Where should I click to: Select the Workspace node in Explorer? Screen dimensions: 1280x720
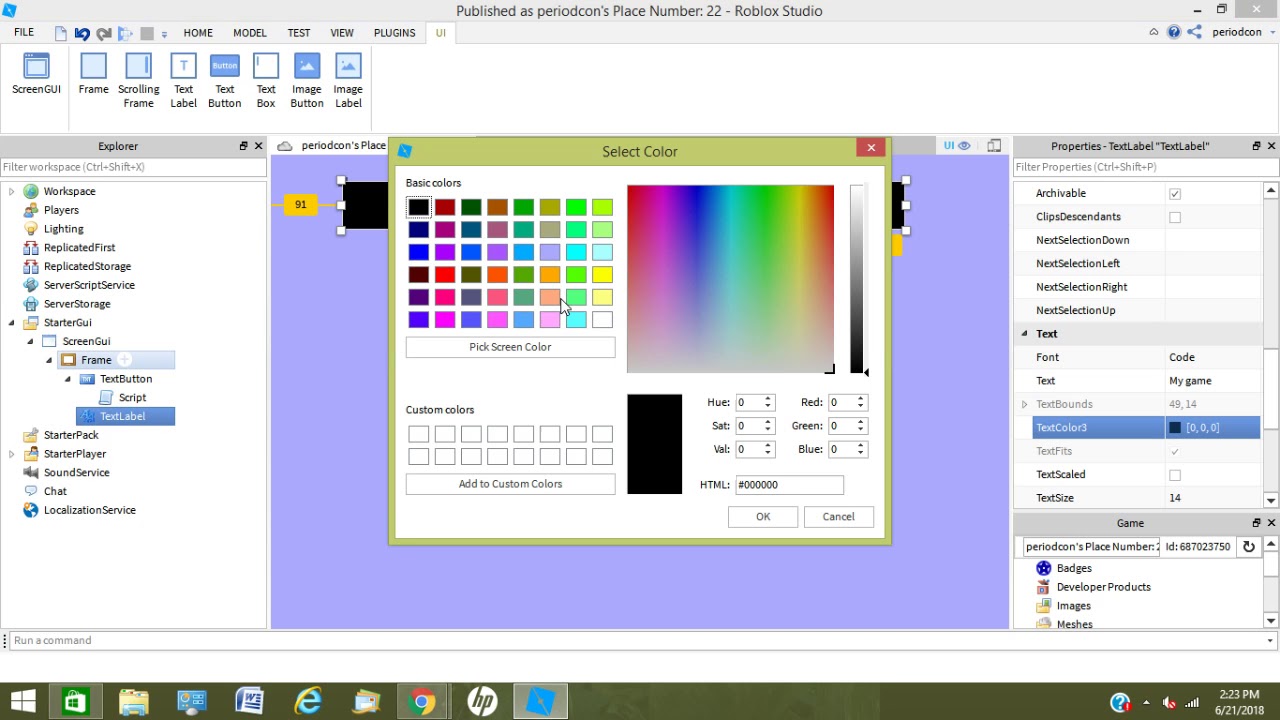coord(69,191)
